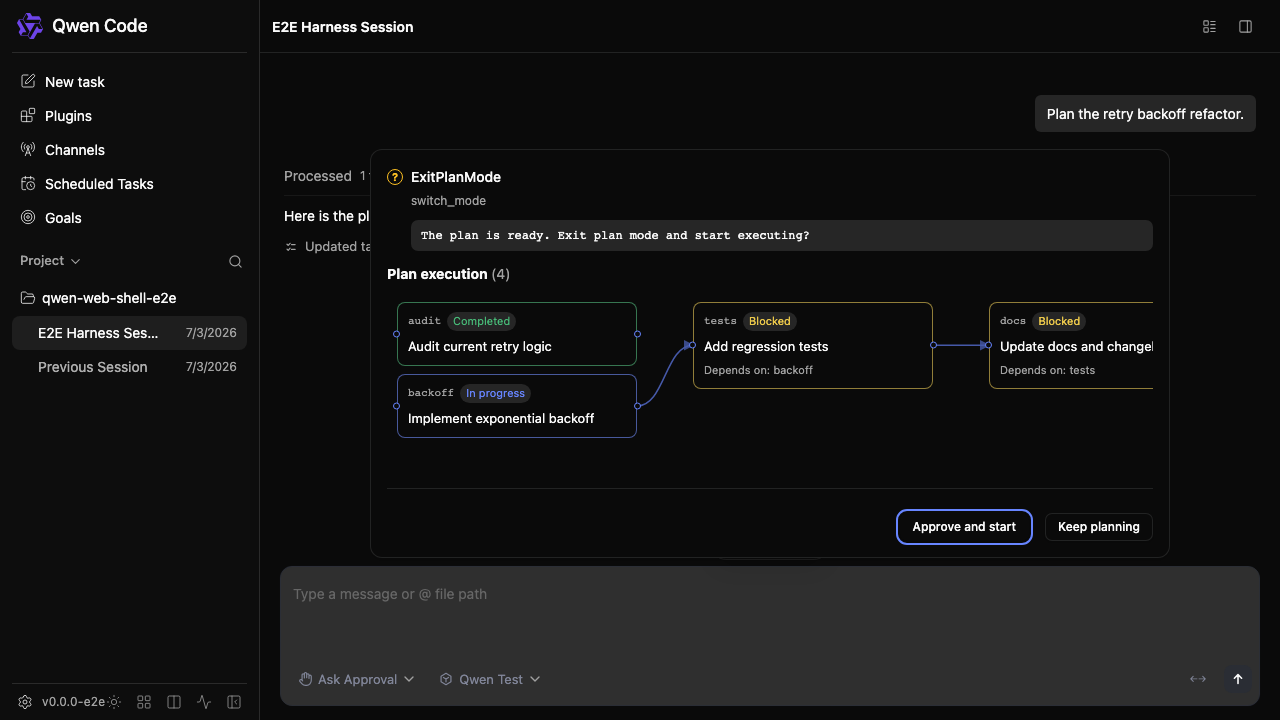This screenshot has width=1280, height=720.
Task: Open the Previous Session item
Action: pyautogui.click(x=129, y=367)
